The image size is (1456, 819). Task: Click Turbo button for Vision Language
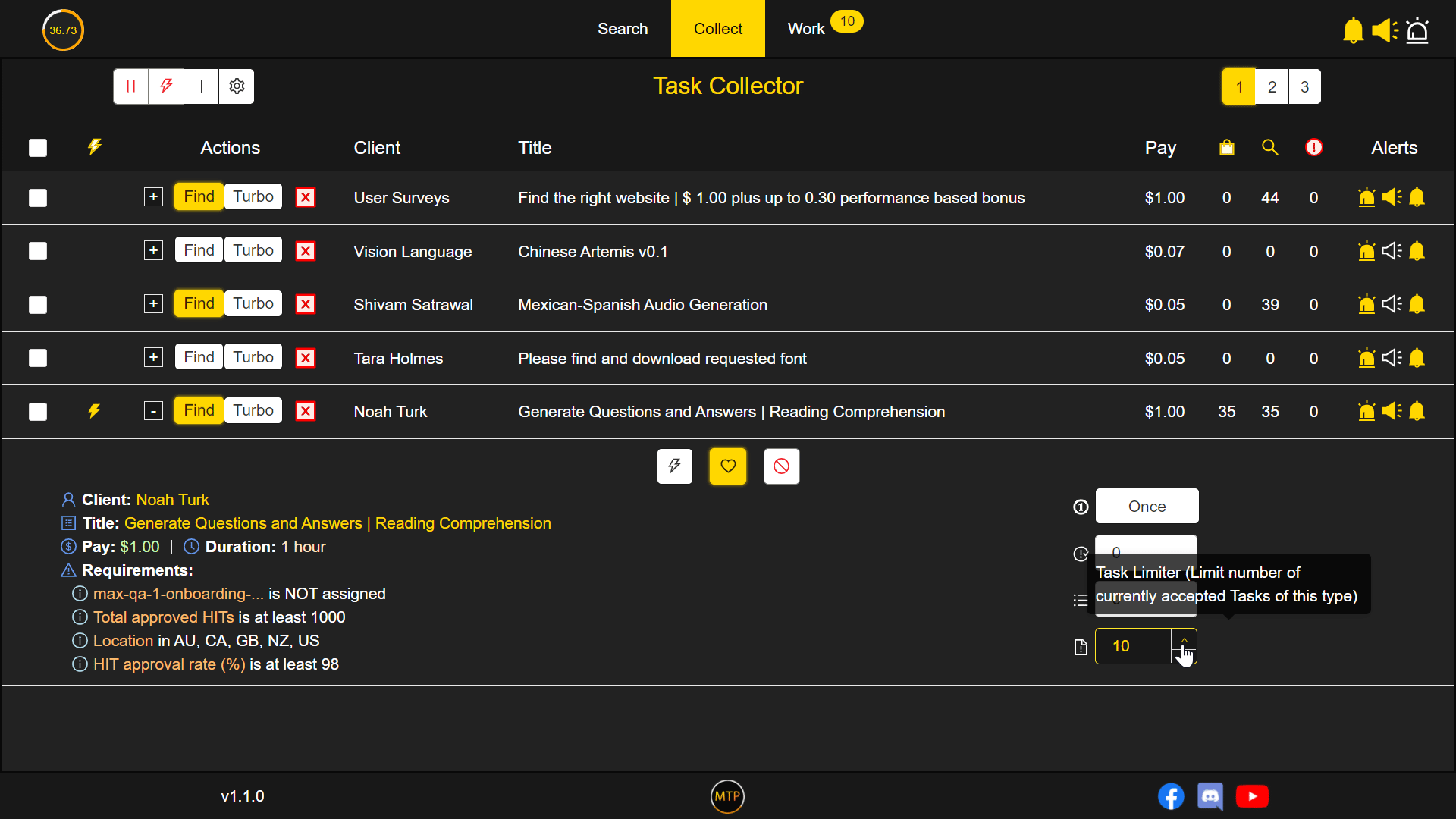coord(253,250)
